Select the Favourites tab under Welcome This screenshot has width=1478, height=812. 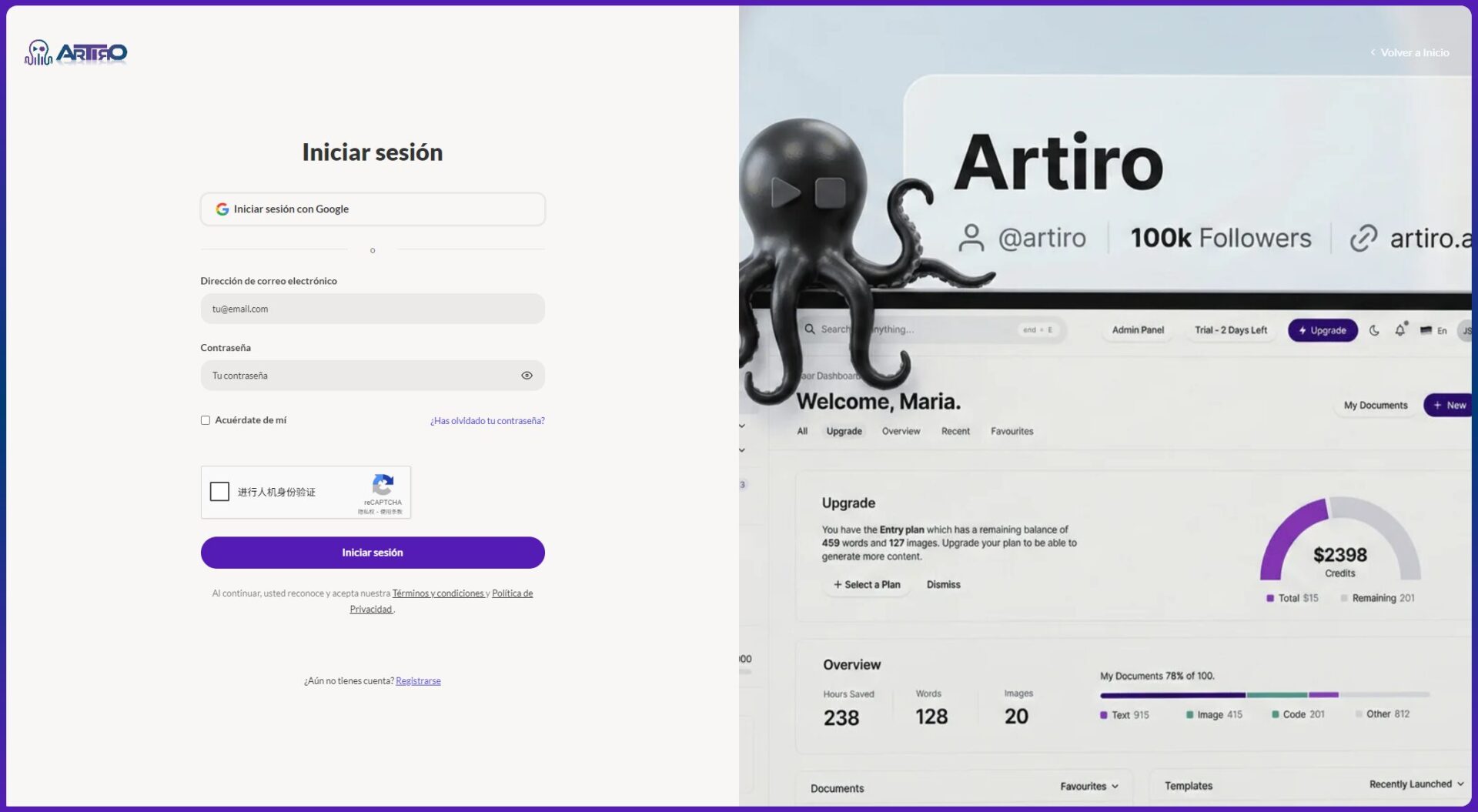[1011, 431]
